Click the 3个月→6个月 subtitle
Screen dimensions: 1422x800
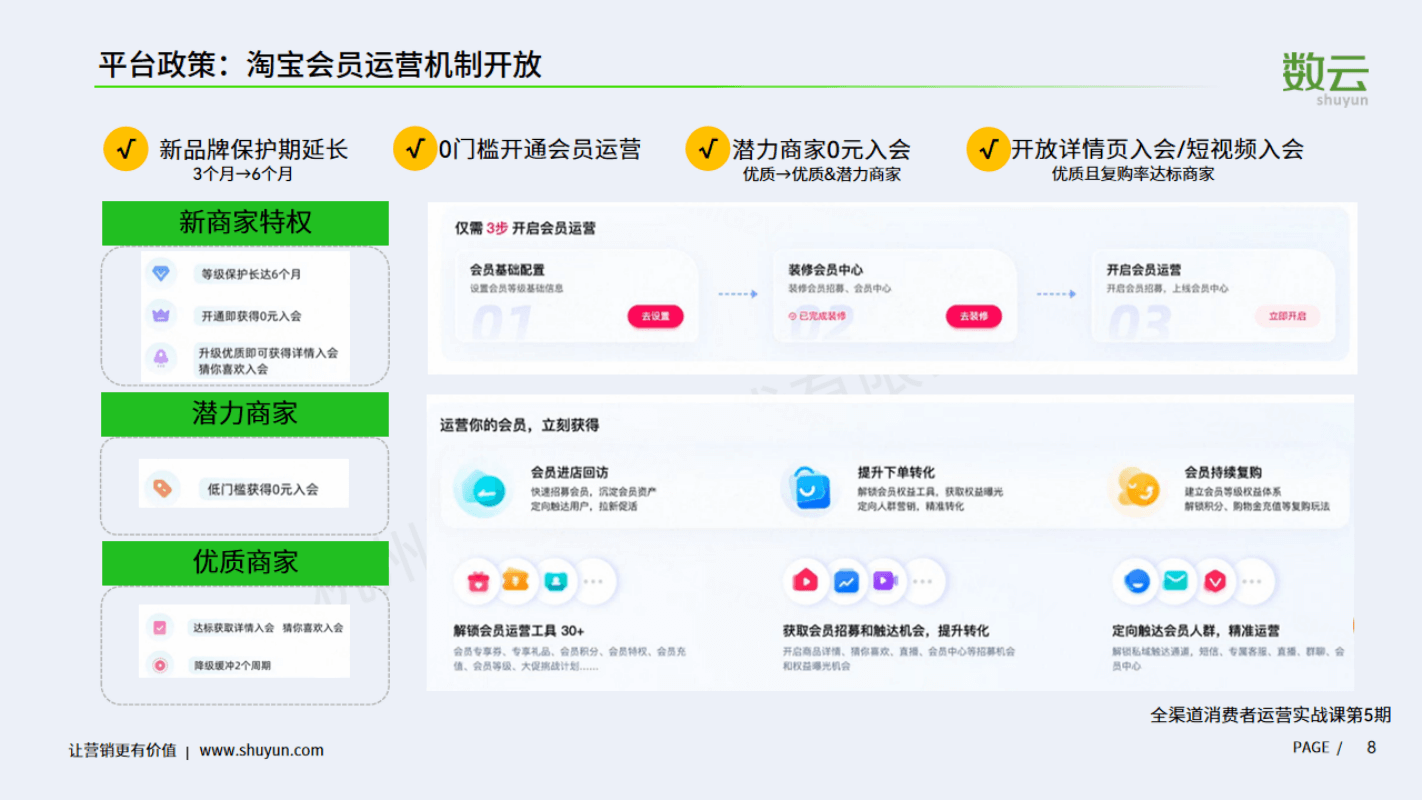coord(243,174)
